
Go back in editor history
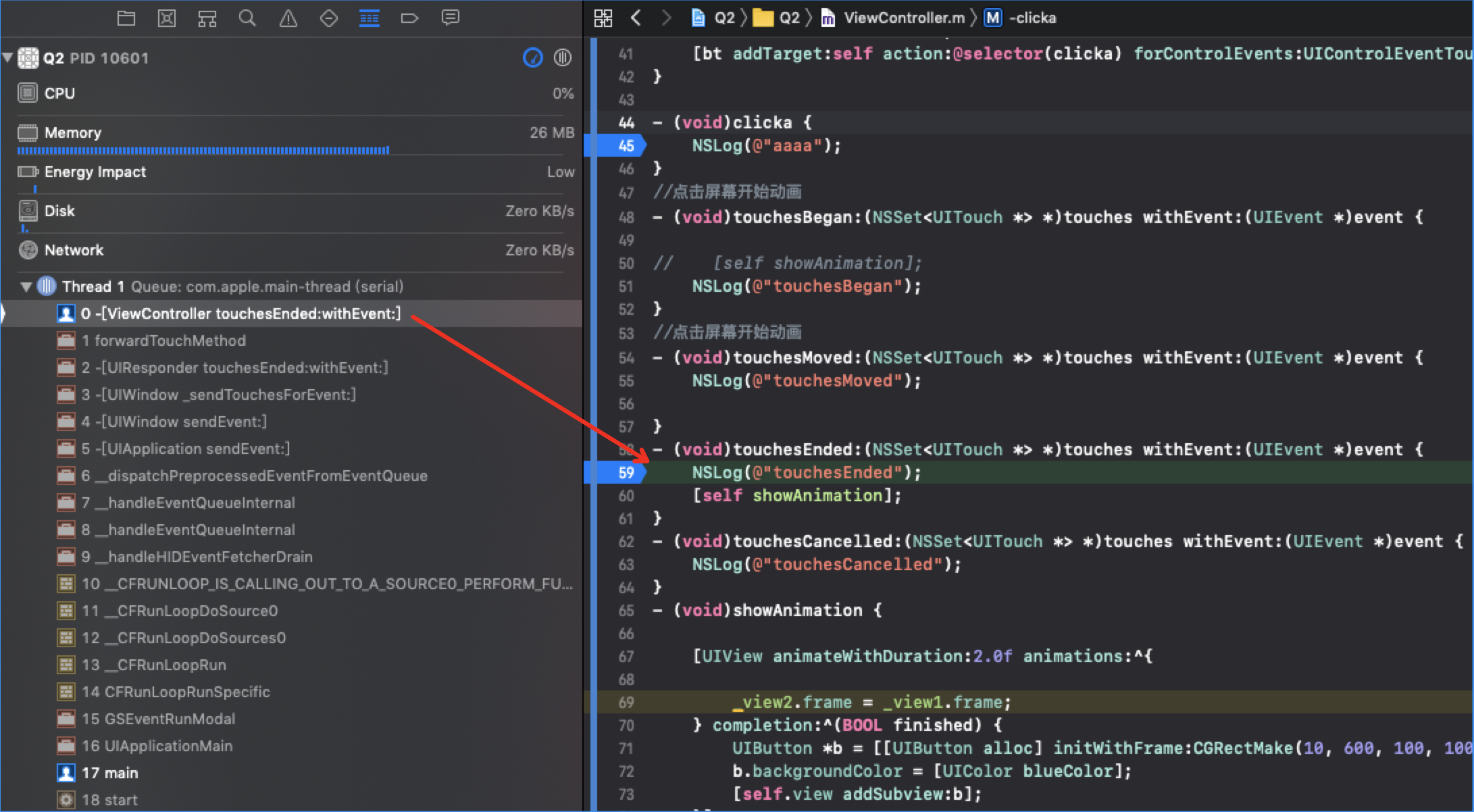[636, 18]
